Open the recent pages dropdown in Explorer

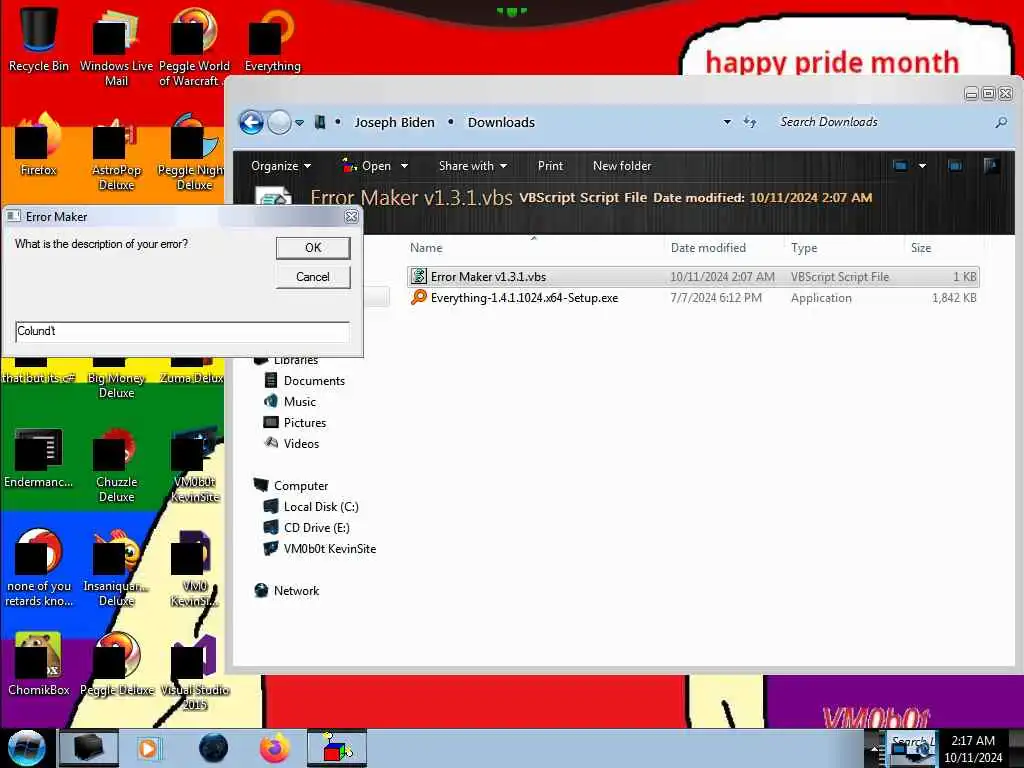(299, 123)
